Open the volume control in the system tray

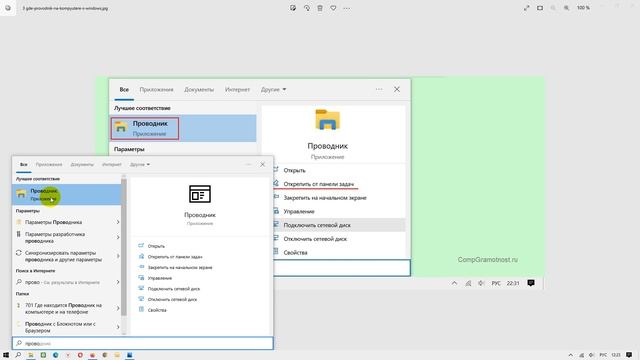tap(591, 355)
